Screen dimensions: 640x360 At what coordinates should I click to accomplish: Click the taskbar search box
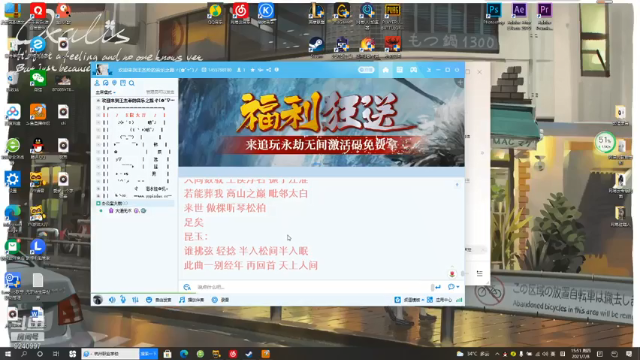[111, 354]
